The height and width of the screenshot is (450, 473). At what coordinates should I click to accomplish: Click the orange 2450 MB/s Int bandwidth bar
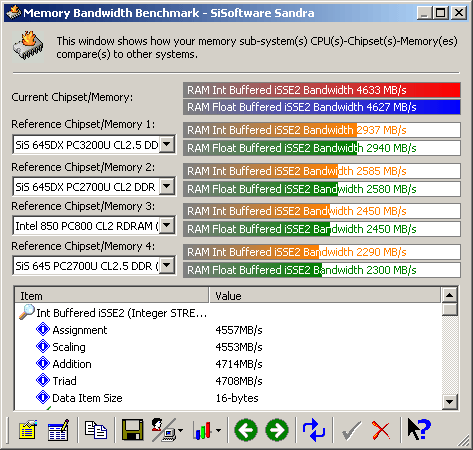pyautogui.click(x=322, y=211)
